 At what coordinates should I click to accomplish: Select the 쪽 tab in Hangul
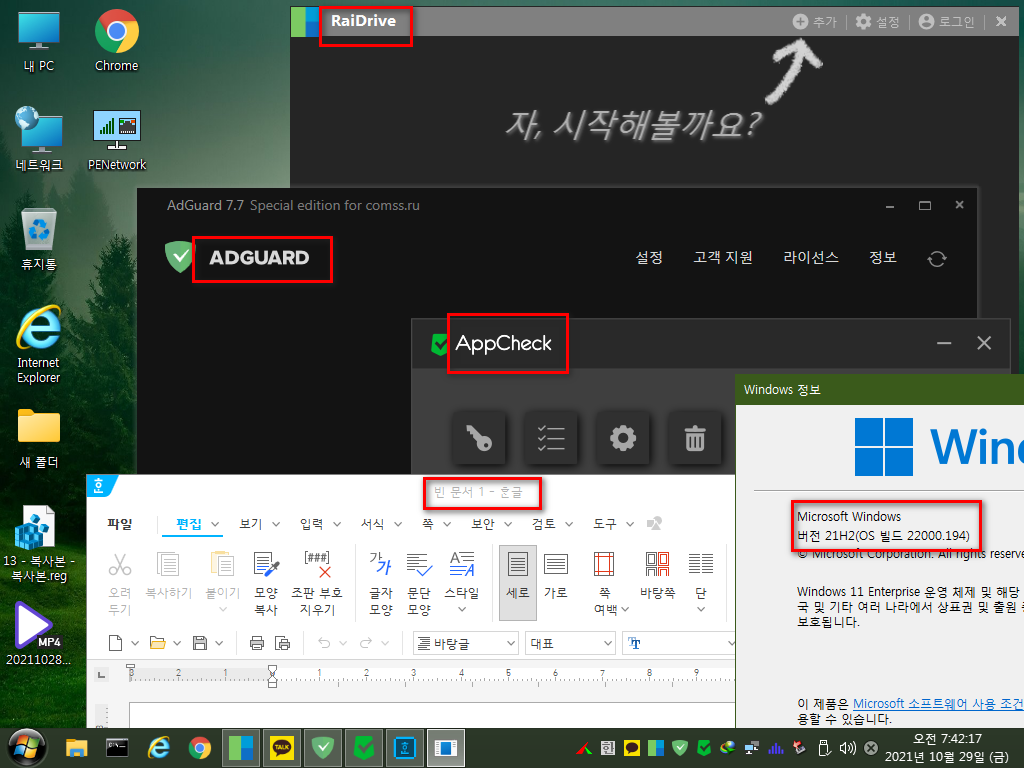tap(428, 524)
